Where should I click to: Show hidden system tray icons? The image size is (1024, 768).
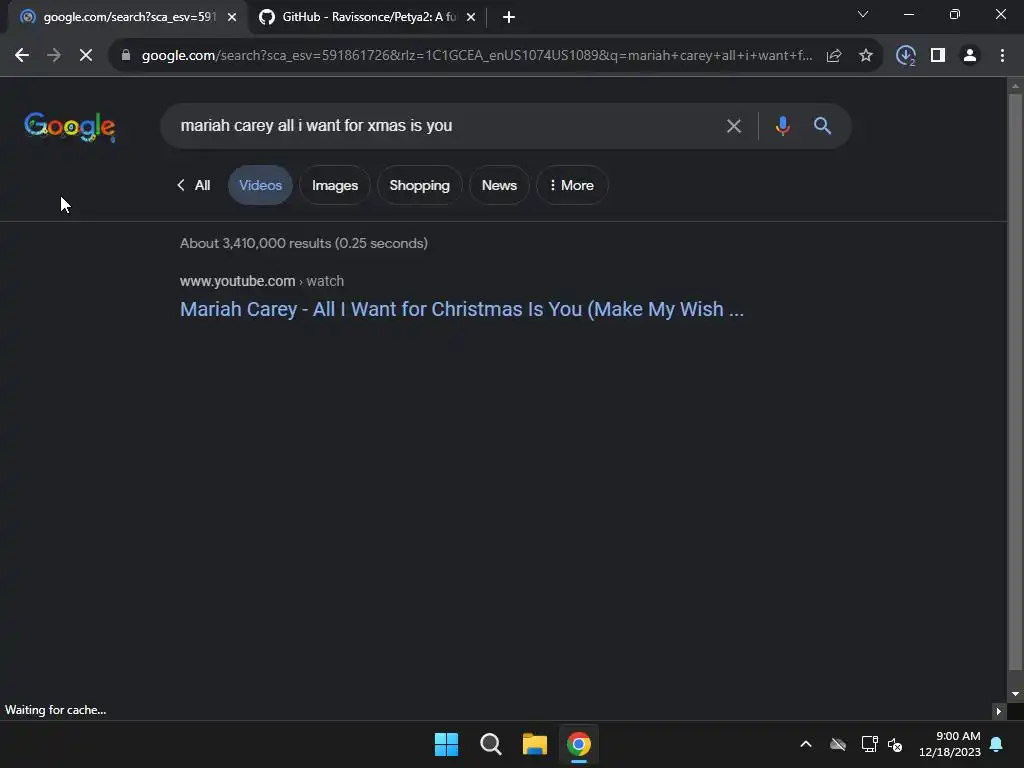tap(806, 744)
